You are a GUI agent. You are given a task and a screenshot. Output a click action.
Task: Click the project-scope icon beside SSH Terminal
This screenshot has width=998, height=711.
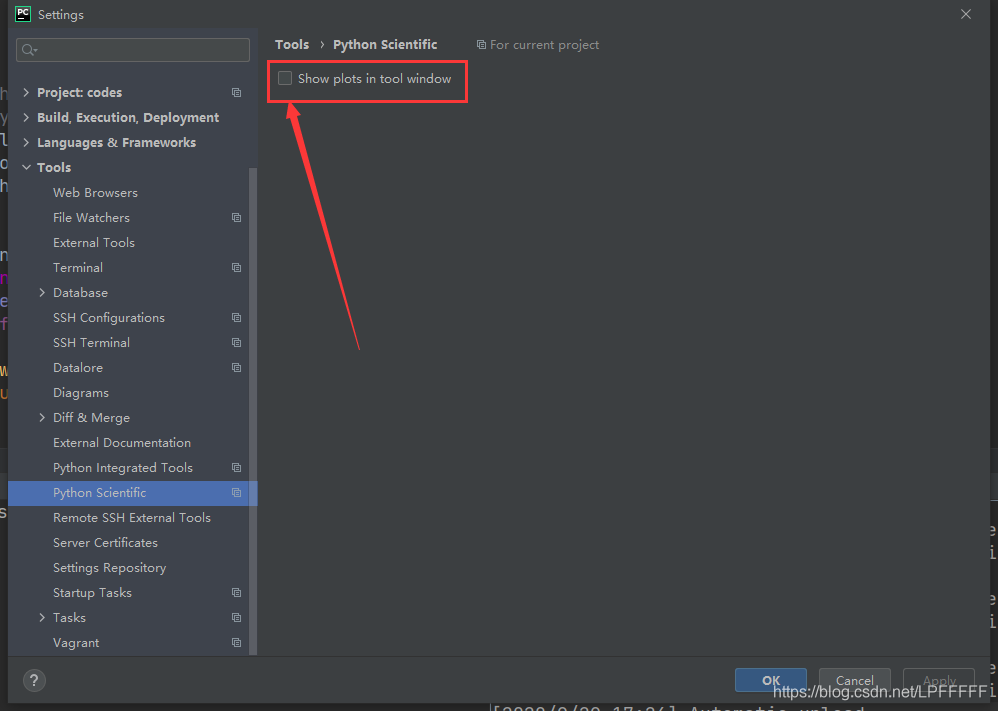(237, 342)
